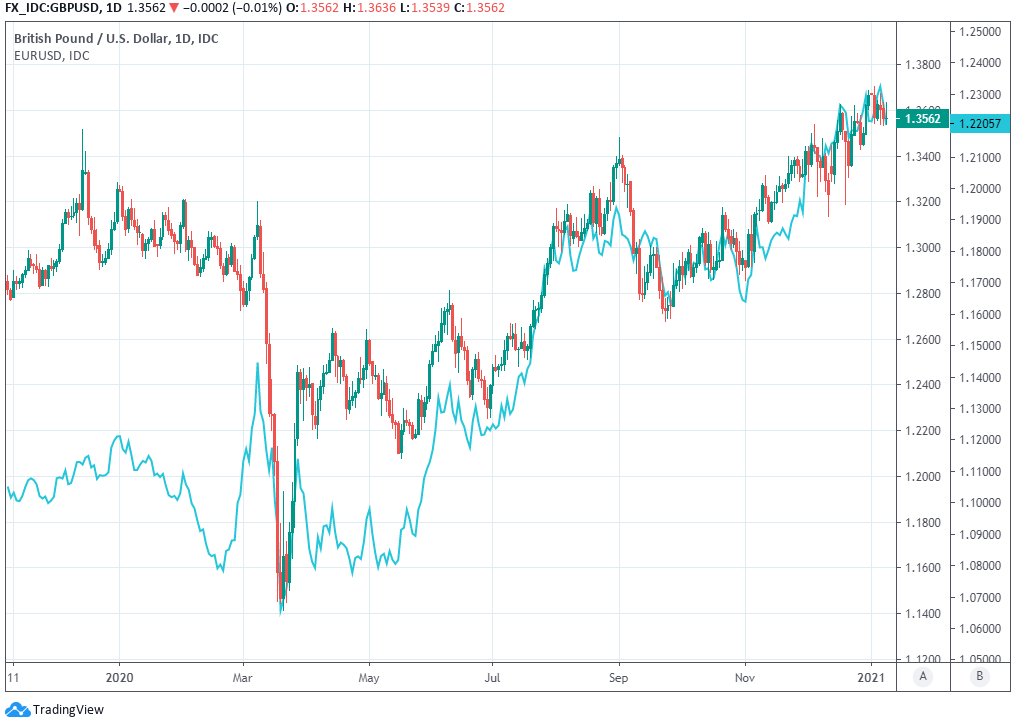Click the TradingView cloud logo icon
The image size is (1015, 722).
(x=18, y=710)
